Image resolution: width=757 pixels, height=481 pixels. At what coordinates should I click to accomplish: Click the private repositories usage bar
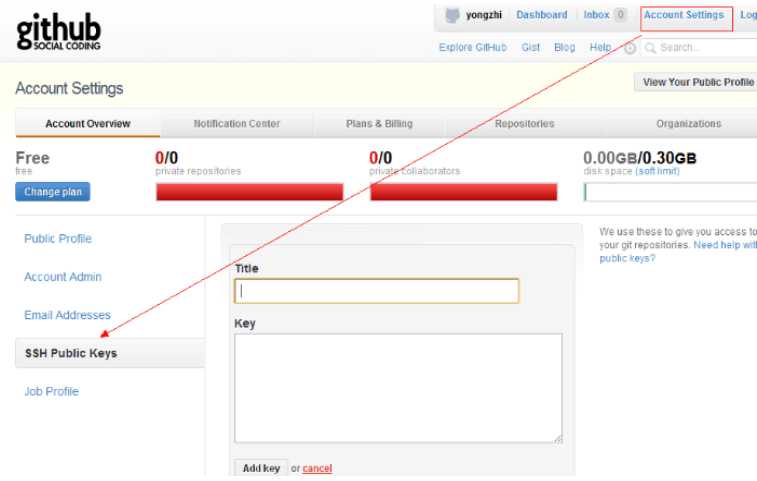click(249, 192)
